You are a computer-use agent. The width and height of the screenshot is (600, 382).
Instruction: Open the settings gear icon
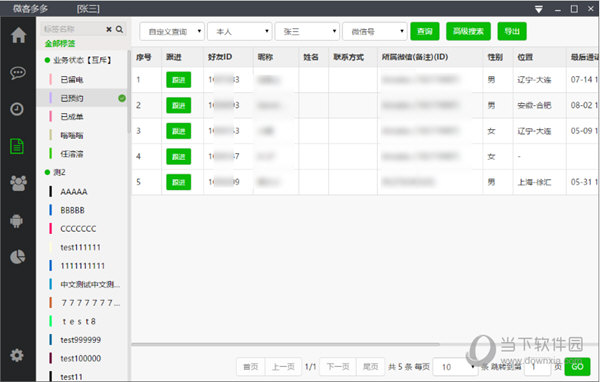pyautogui.click(x=17, y=356)
